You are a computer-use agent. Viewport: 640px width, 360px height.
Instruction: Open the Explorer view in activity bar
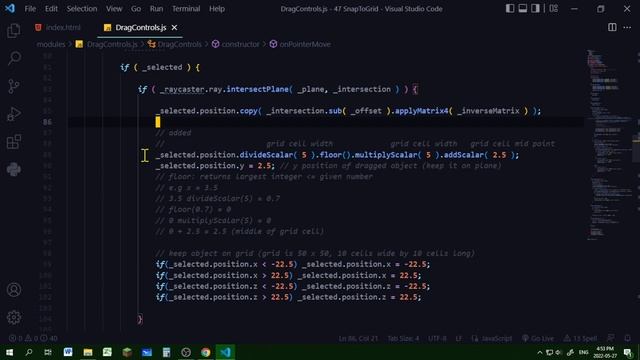tap(14, 31)
